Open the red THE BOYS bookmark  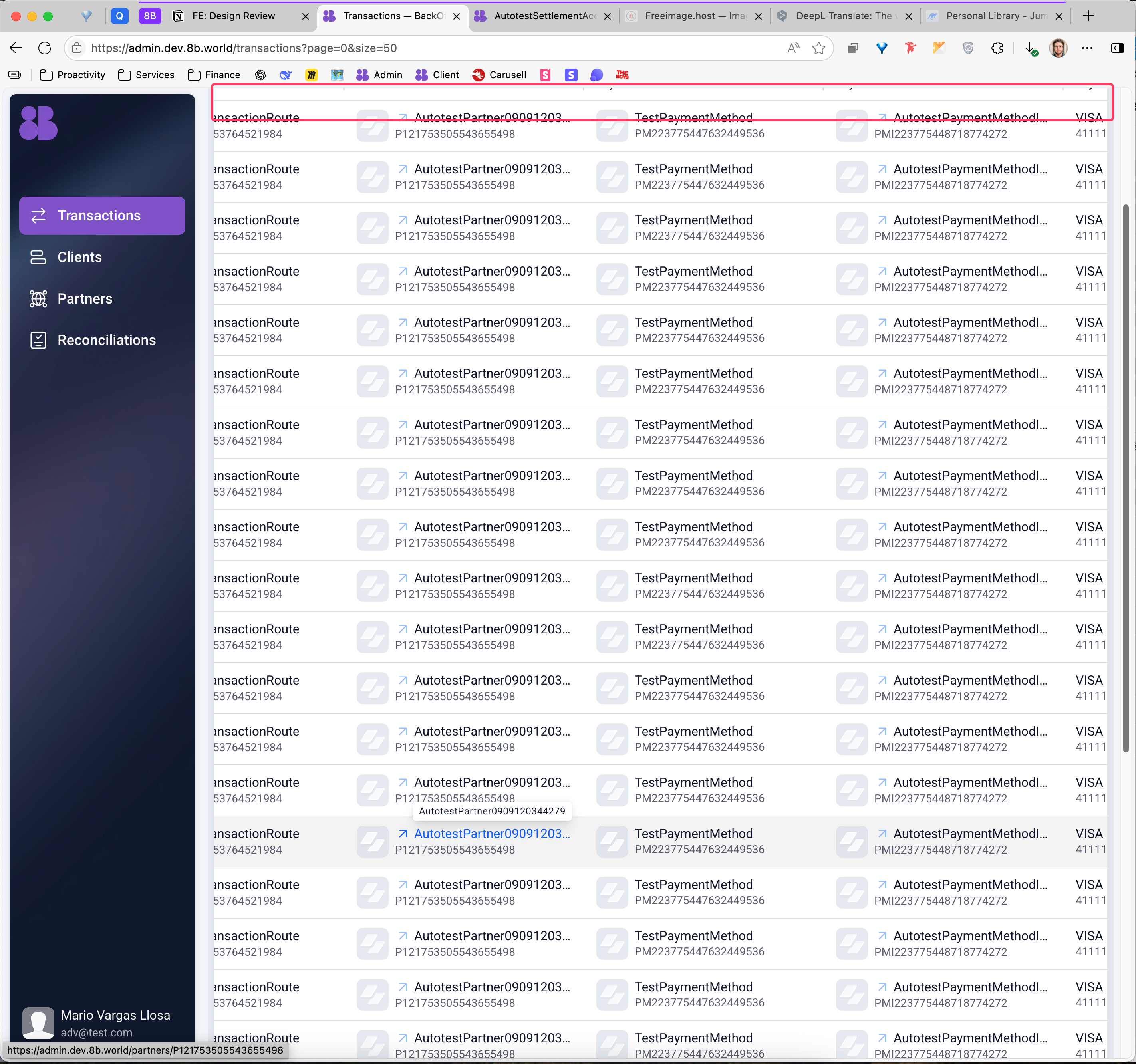pyautogui.click(x=622, y=75)
